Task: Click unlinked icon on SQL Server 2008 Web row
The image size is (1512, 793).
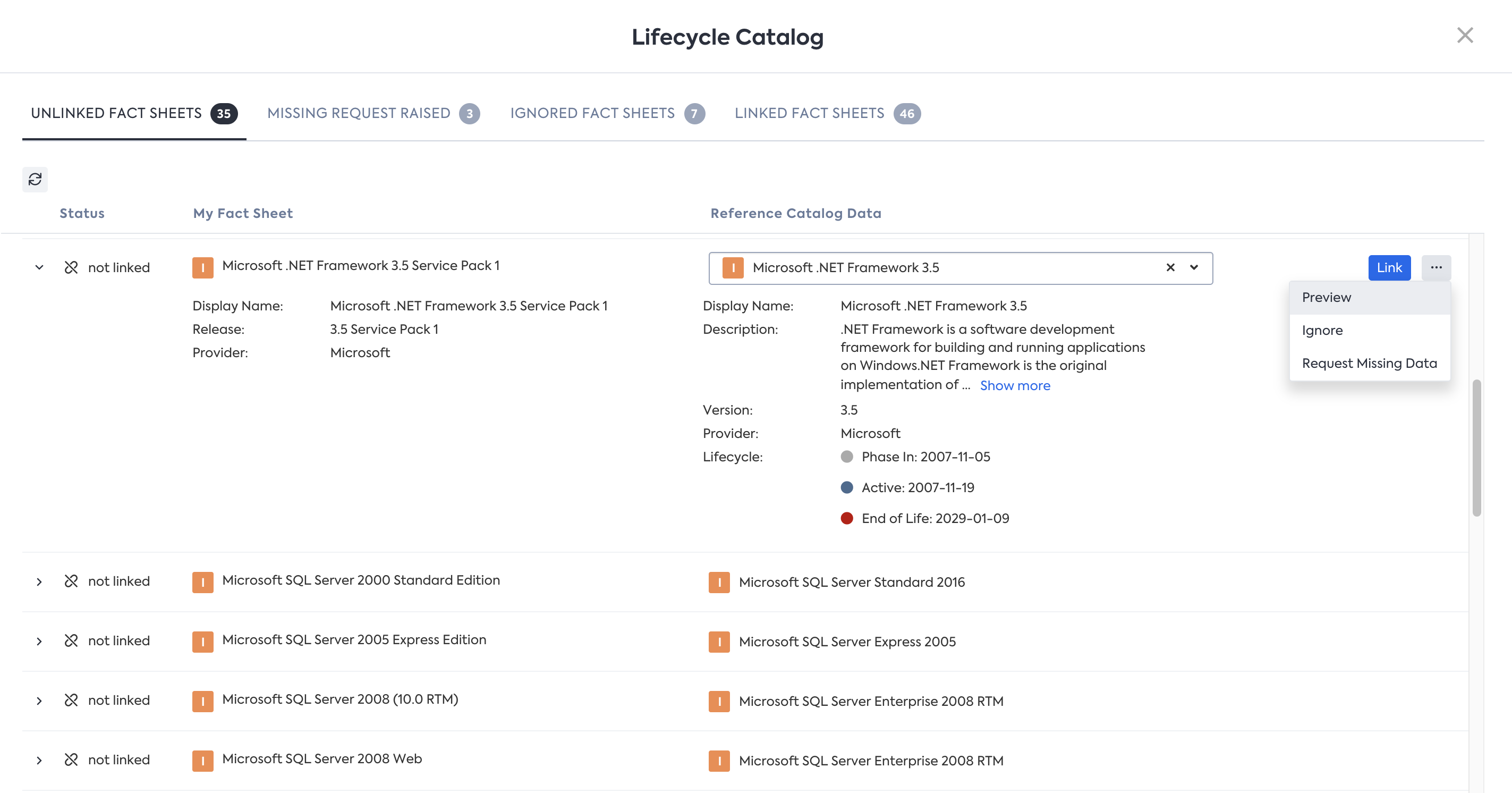Action: [x=71, y=760]
